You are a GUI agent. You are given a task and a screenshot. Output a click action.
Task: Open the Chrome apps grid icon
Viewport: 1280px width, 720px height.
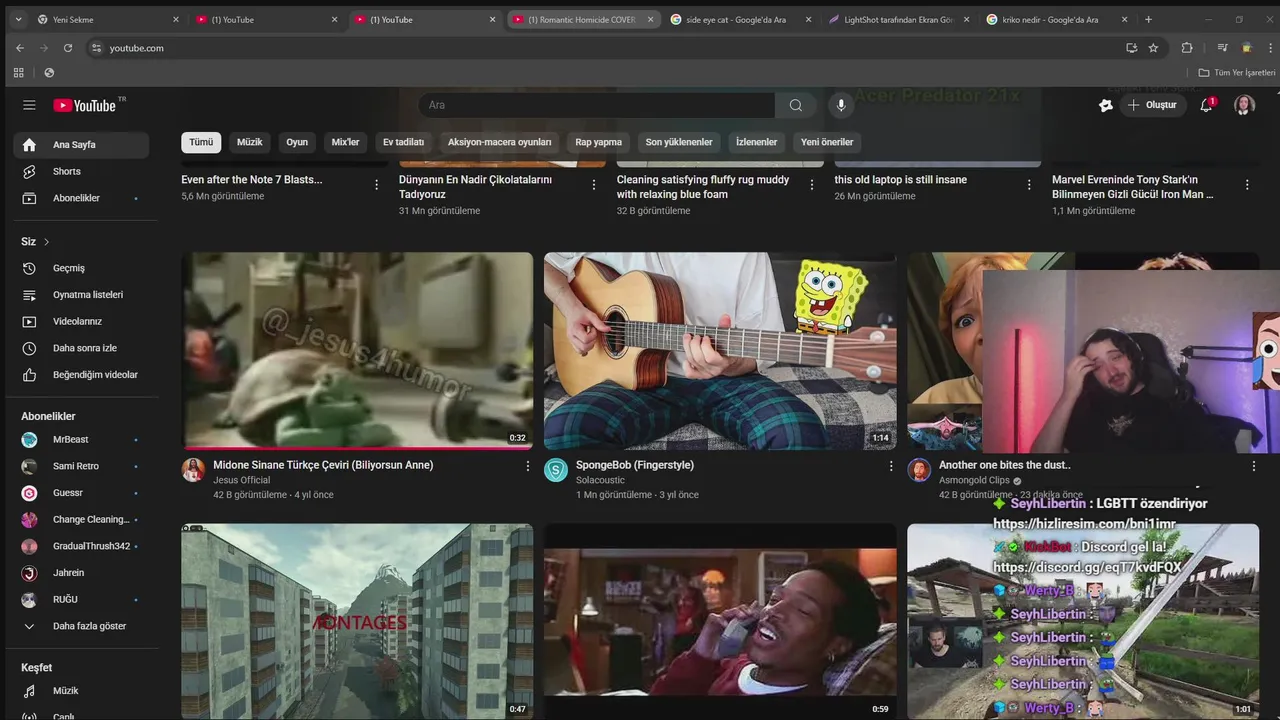pyautogui.click(x=18, y=73)
